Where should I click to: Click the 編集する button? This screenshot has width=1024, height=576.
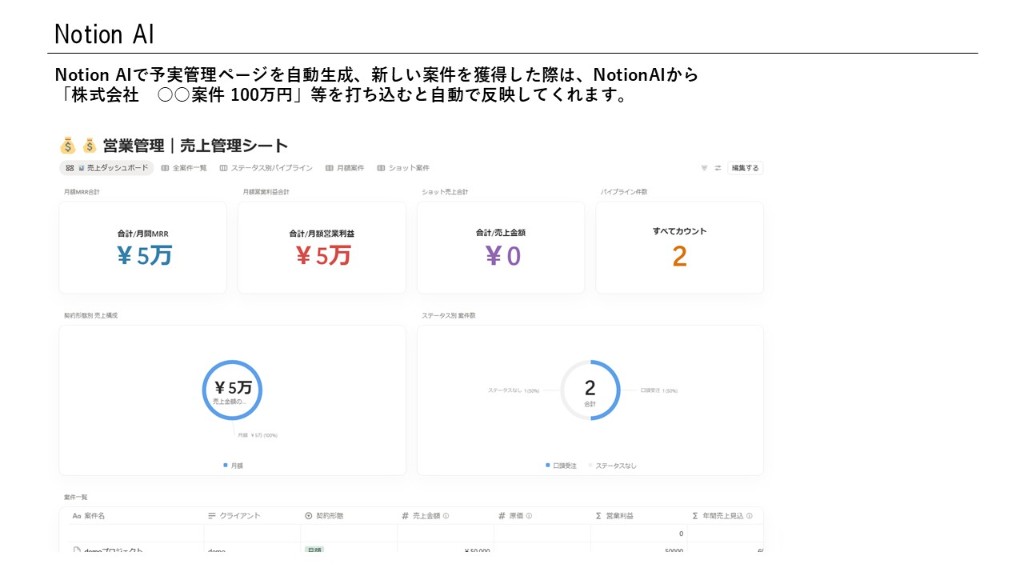pyautogui.click(x=745, y=169)
